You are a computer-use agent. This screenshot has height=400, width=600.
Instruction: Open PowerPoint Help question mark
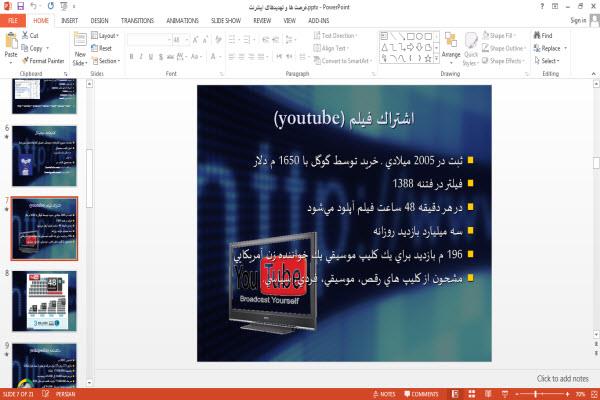click(542, 6)
